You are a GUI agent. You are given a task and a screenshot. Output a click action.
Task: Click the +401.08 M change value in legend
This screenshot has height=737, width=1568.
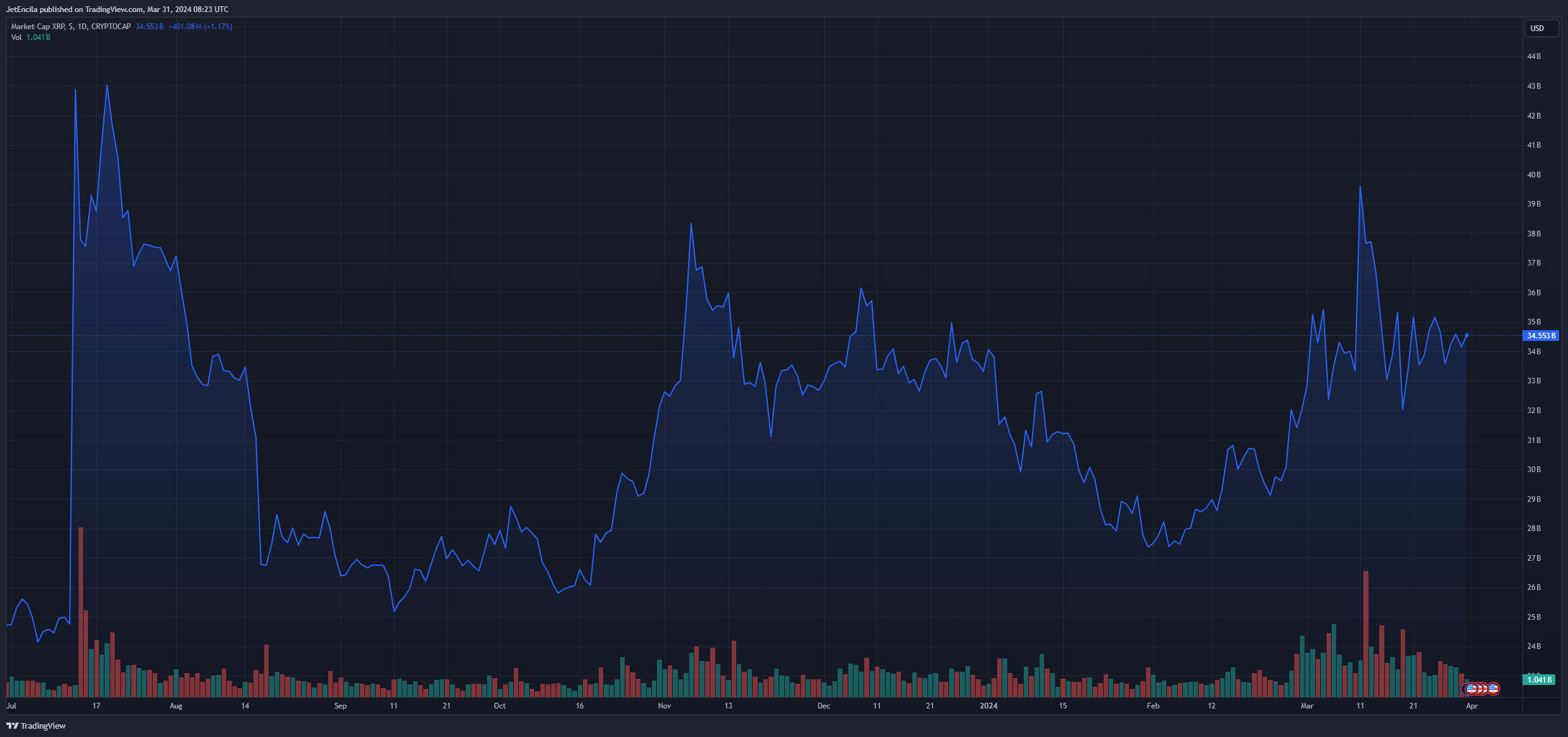pyautogui.click(x=184, y=27)
